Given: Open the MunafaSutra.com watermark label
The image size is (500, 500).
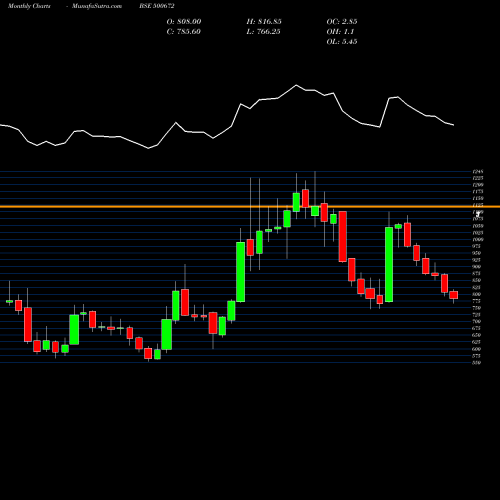Looking at the screenshot, I should [97, 6].
